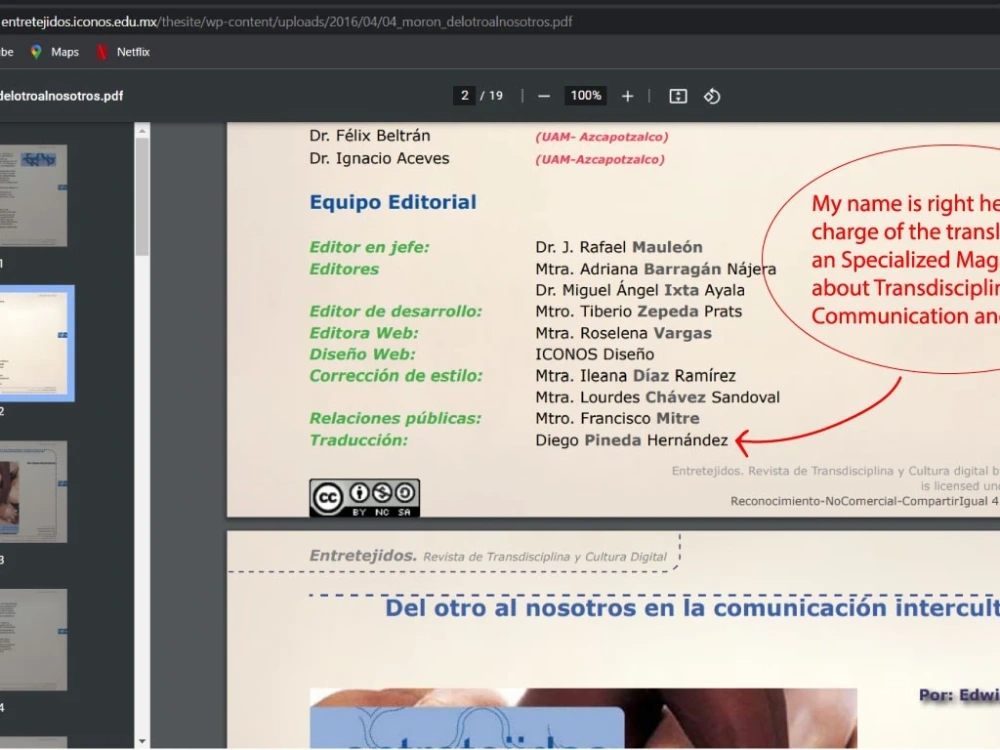The image size is (1000, 750).
Task: Click the article cover image
Action: pos(583,718)
